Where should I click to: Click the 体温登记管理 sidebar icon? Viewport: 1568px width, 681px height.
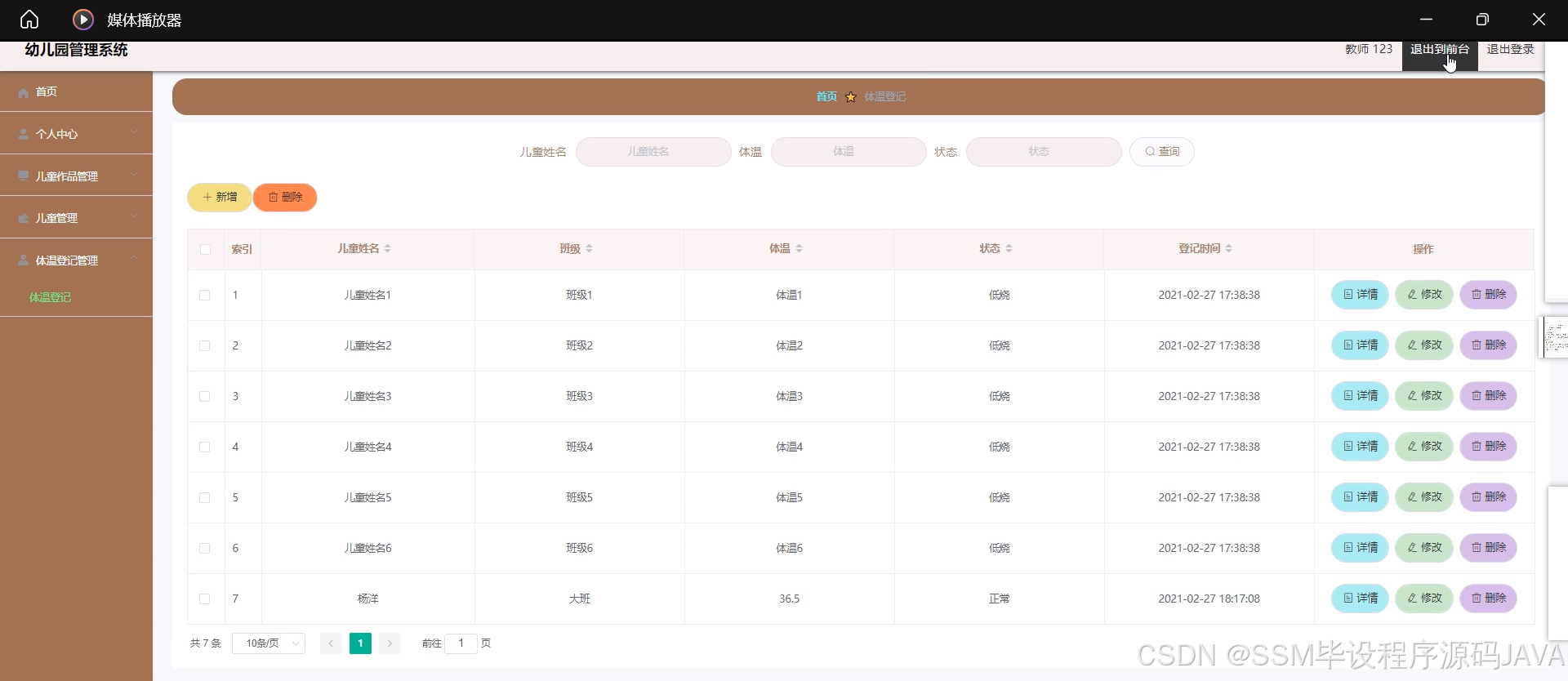click(x=24, y=260)
